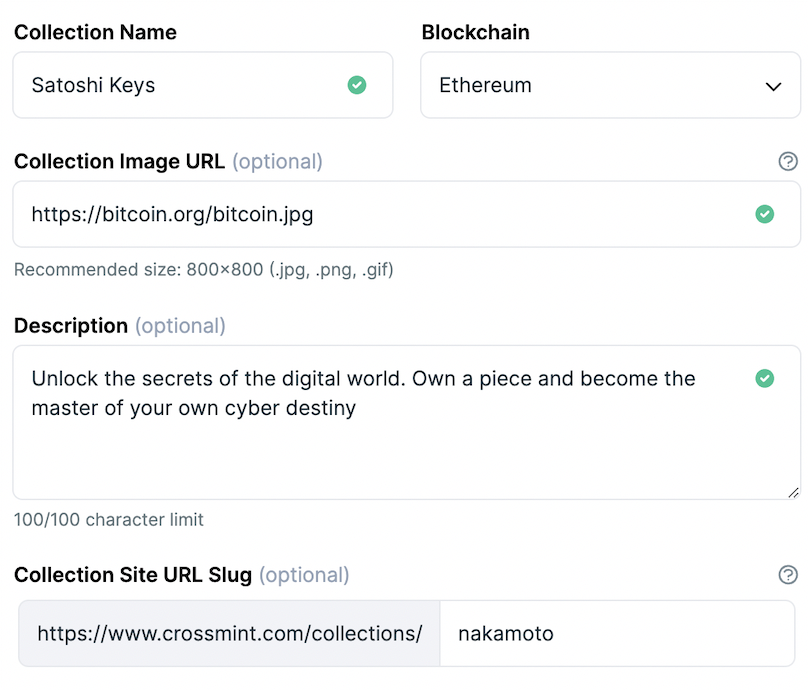Focus the Satoshi Keys collection name input
Viewport: 808px width, 690px height.
point(180,86)
